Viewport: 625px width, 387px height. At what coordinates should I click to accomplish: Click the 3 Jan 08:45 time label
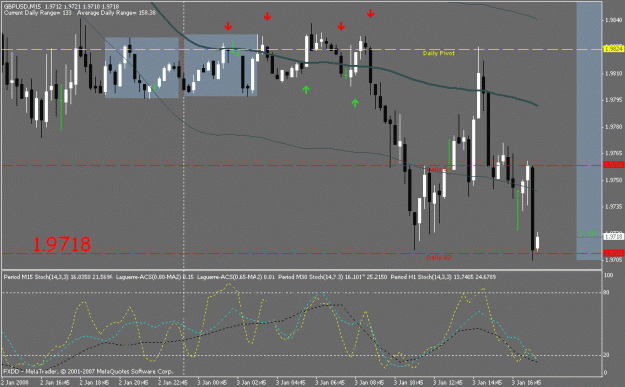tap(369, 383)
